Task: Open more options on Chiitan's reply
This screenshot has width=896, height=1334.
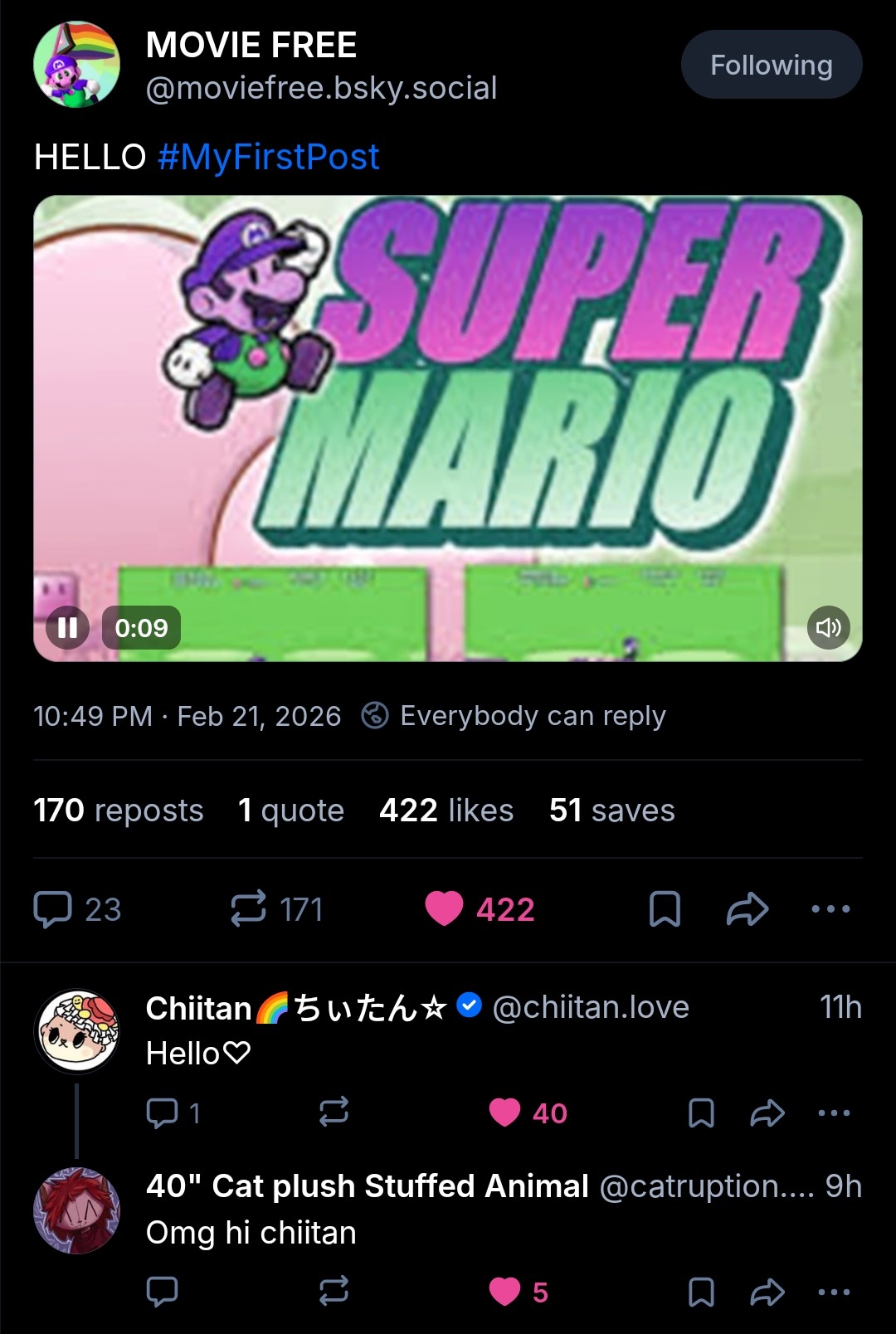Action: click(834, 1113)
